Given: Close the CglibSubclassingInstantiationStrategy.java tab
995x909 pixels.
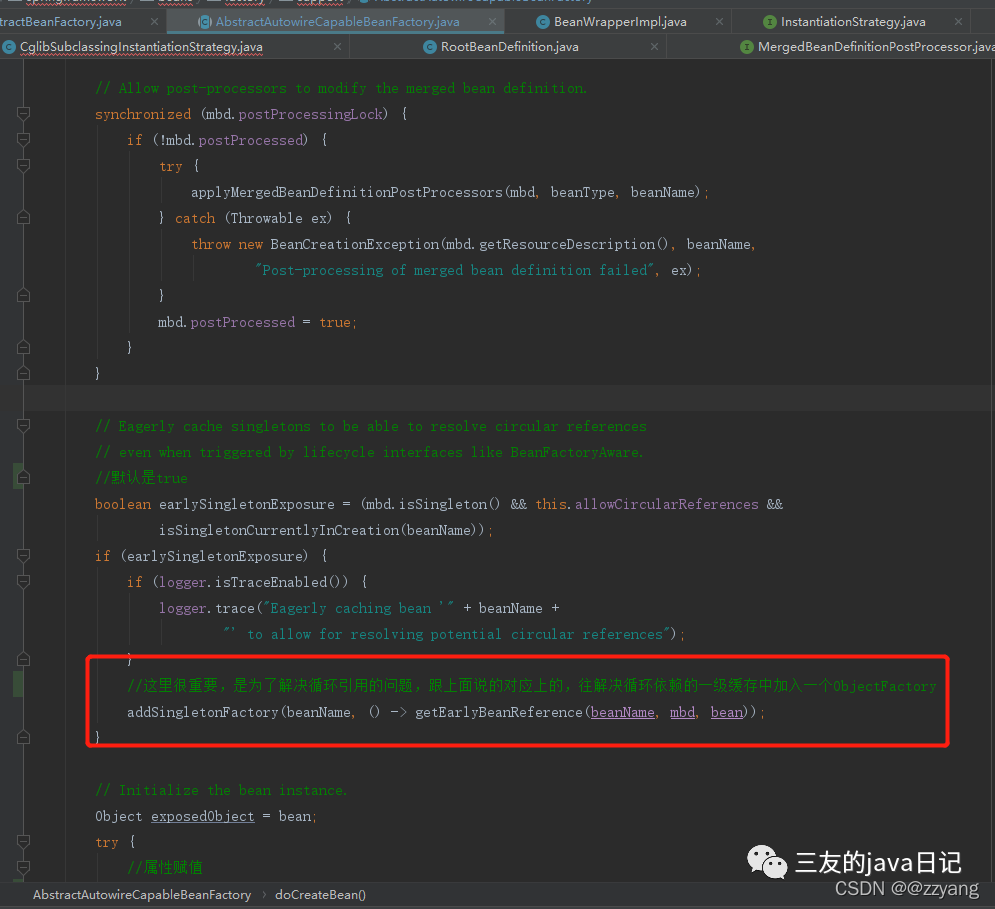Looking at the screenshot, I should point(338,46).
